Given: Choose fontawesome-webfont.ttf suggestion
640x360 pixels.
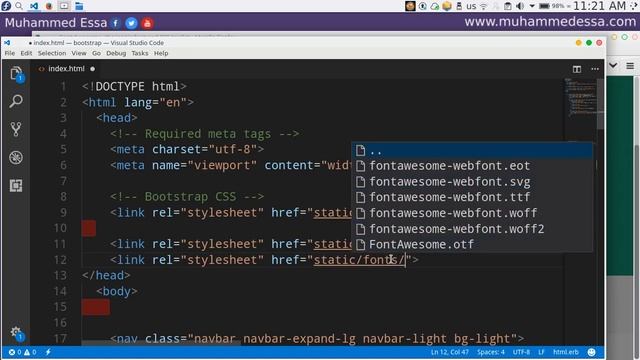Looking at the screenshot, I should (x=472, y=197).
